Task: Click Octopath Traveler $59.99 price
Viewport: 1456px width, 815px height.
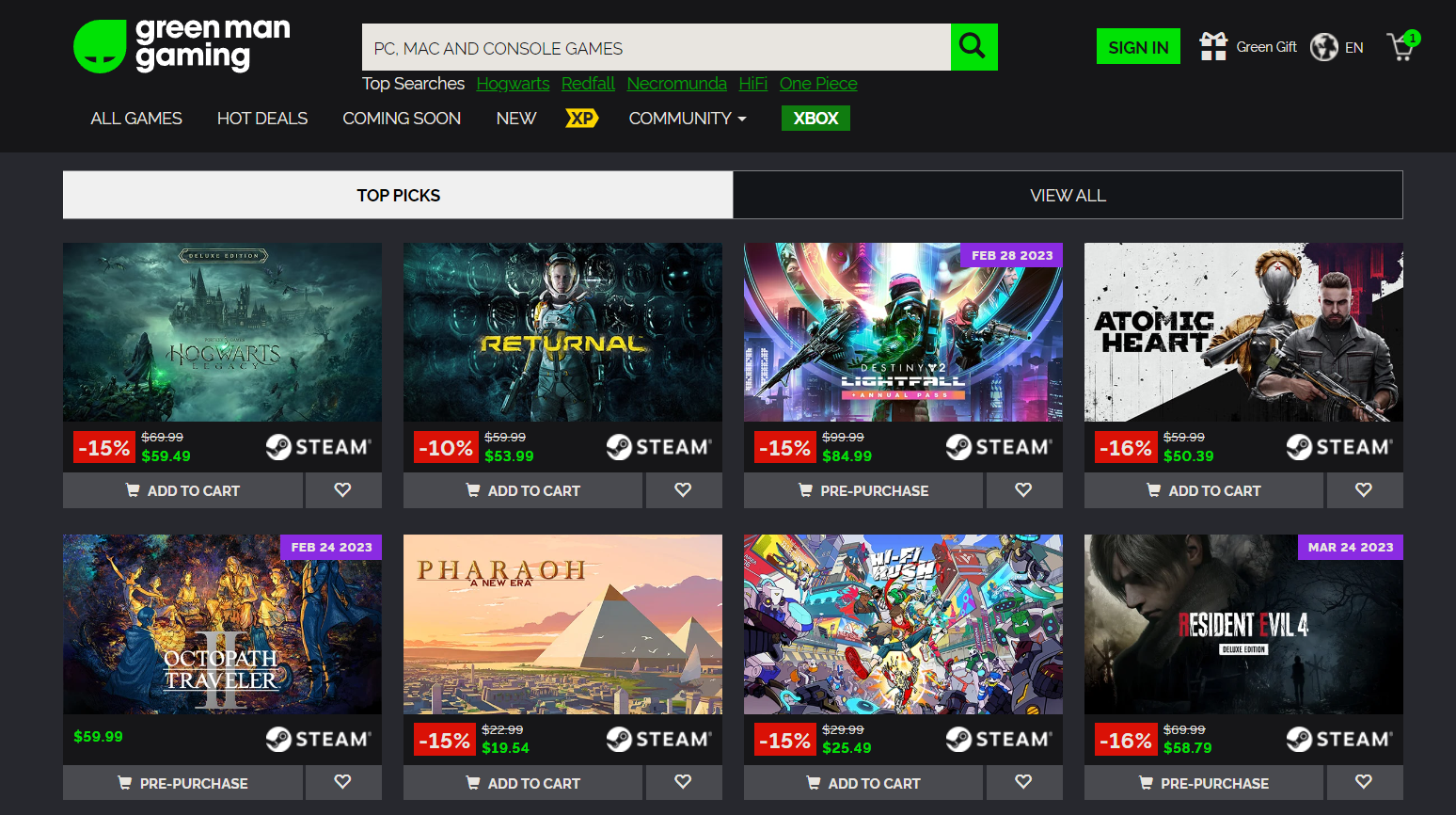Action: pyautogui.click(x=99, y=737)
